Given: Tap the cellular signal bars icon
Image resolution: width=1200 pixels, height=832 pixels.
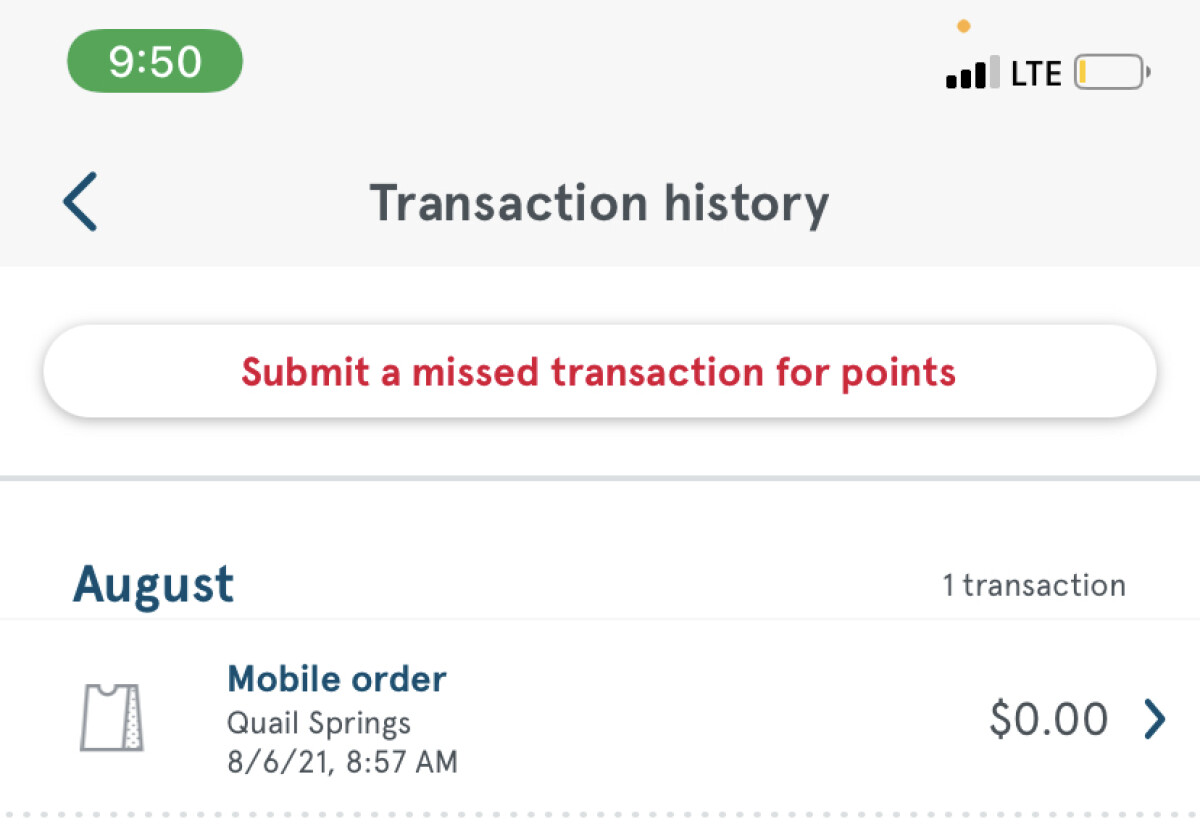Looking at the screenshot, I should [972, 74].
